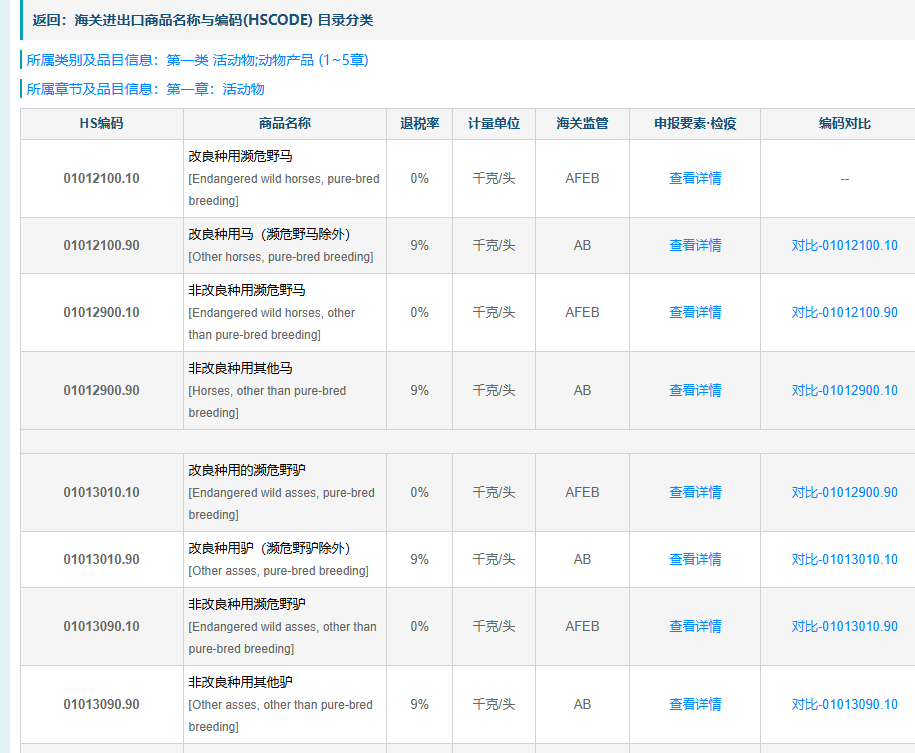Click product name 非改良种用其他马
Screen dimensions: 915x753
coord(240,368)
